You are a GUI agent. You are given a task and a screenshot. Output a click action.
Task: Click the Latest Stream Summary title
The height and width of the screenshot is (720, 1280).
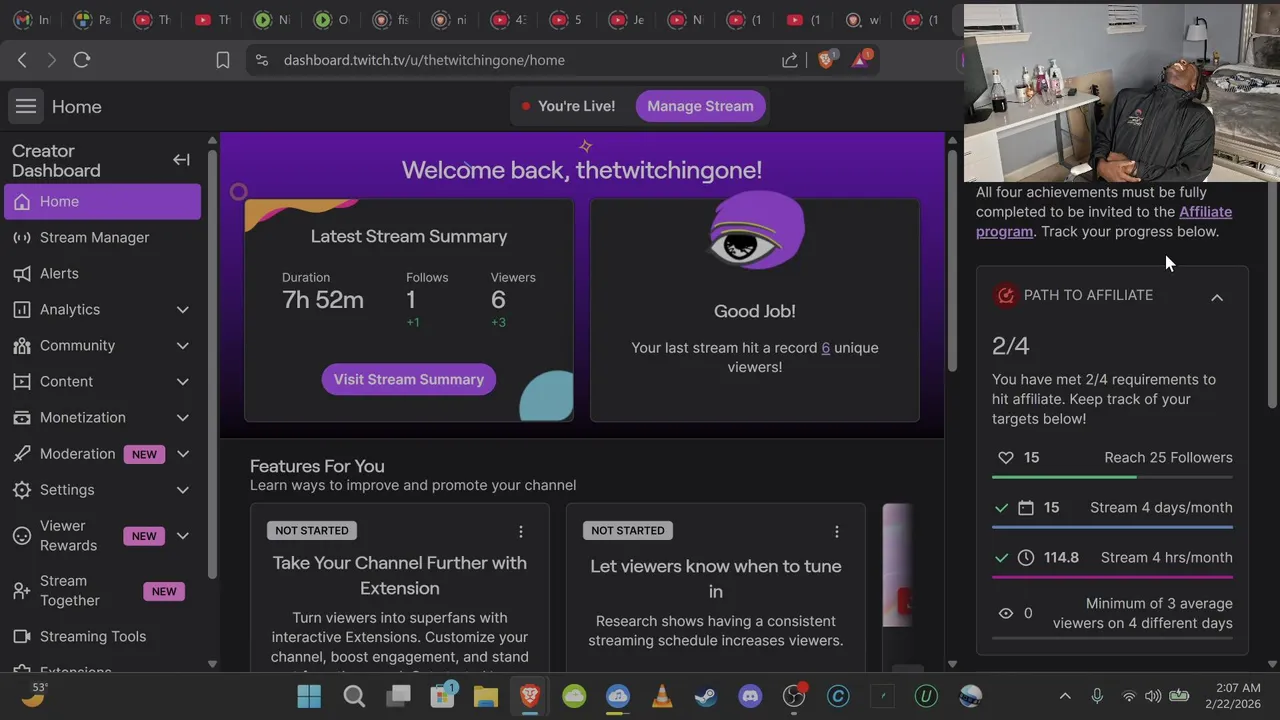[409, 237]
